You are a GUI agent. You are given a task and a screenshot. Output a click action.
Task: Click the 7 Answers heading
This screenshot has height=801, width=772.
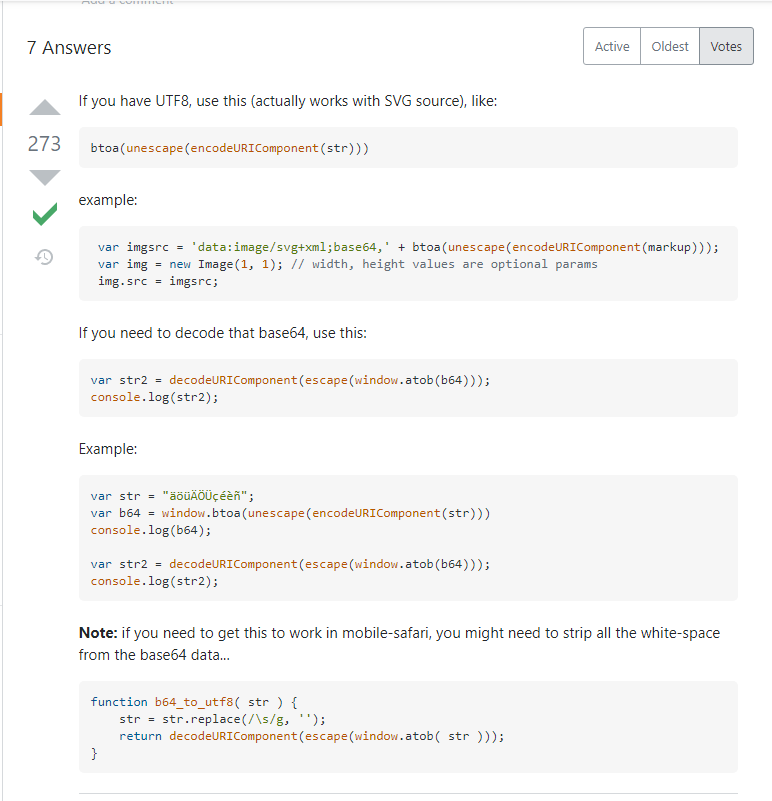(x=68, y=47)
